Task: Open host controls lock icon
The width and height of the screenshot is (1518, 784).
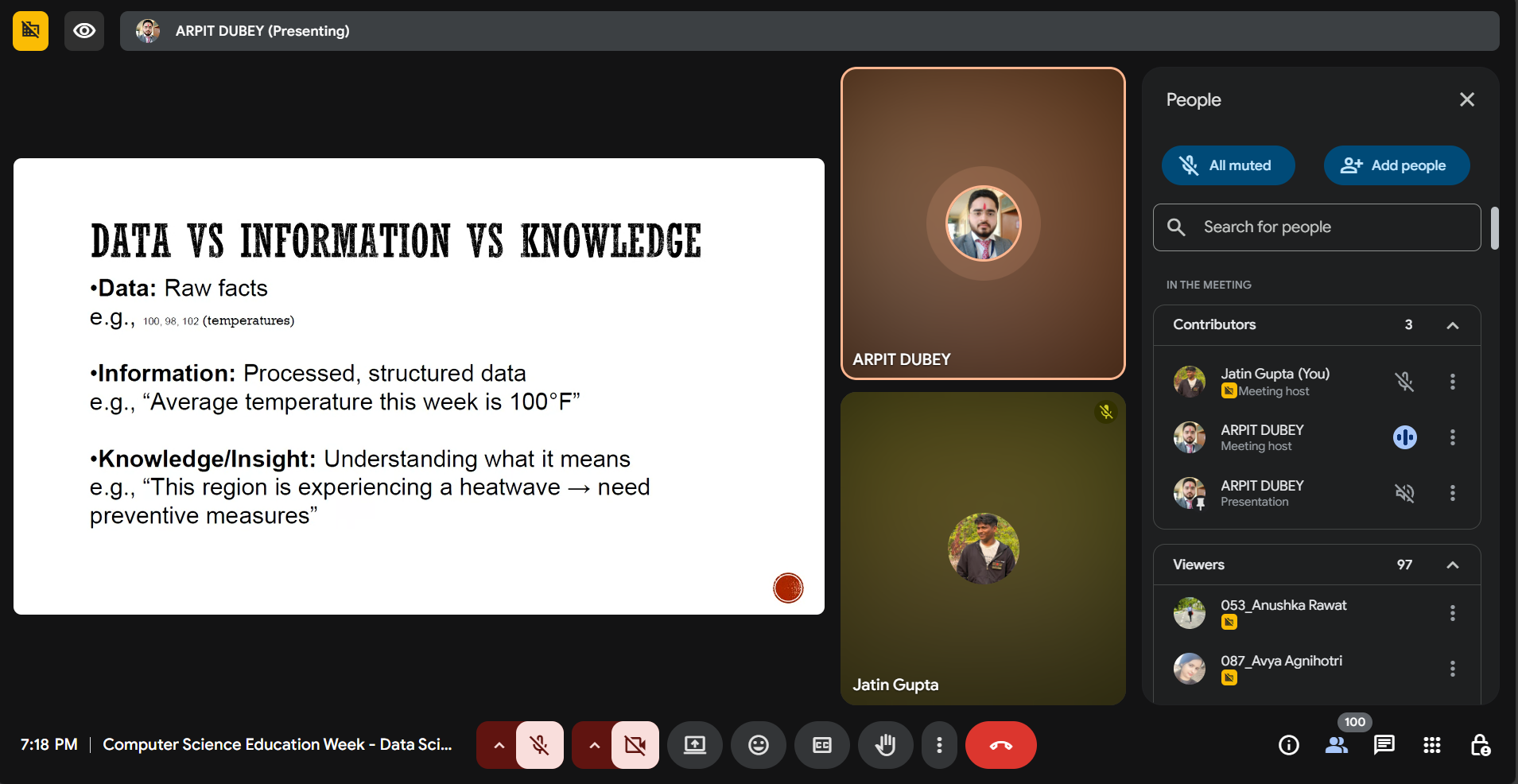Action: tap(1480, 745)
